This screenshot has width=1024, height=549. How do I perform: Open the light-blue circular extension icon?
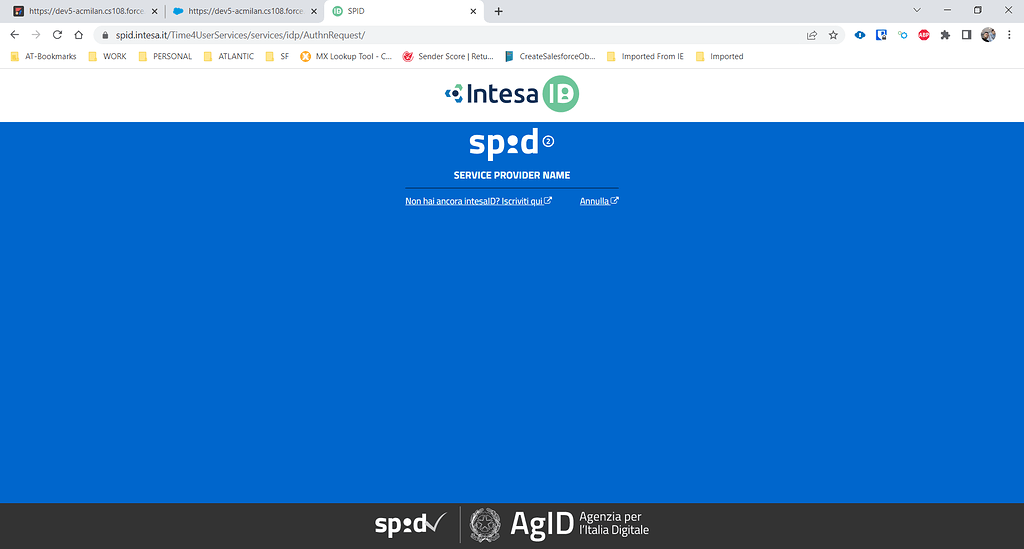coord(903,35)
